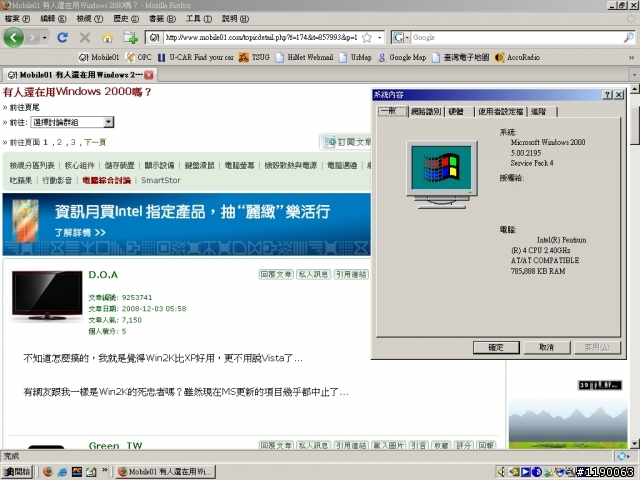The image size is (640, 480).
Task: Open the 工具 (T) menu
Action: 199,19
